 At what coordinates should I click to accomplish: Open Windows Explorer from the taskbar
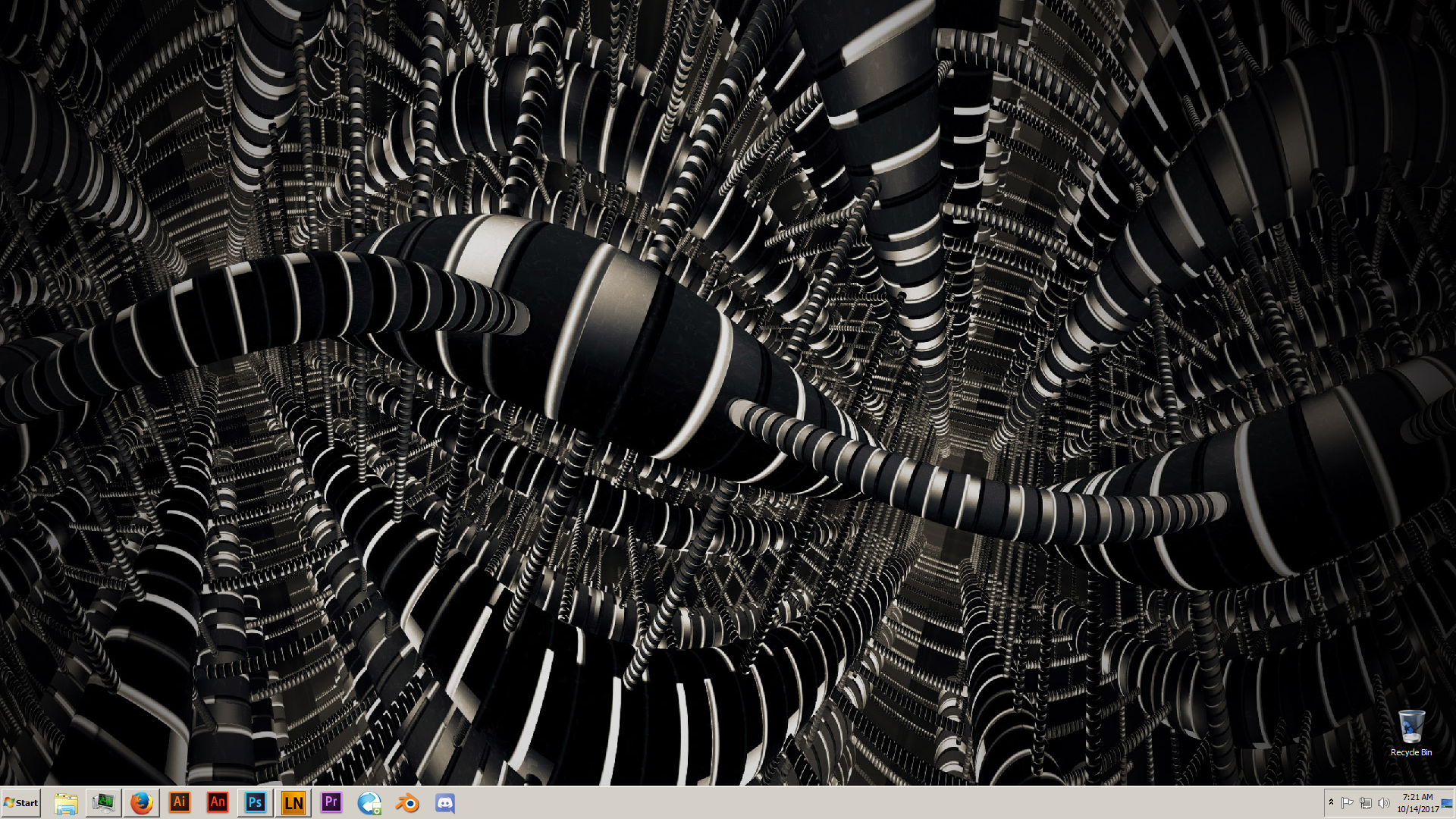(66, 802)
